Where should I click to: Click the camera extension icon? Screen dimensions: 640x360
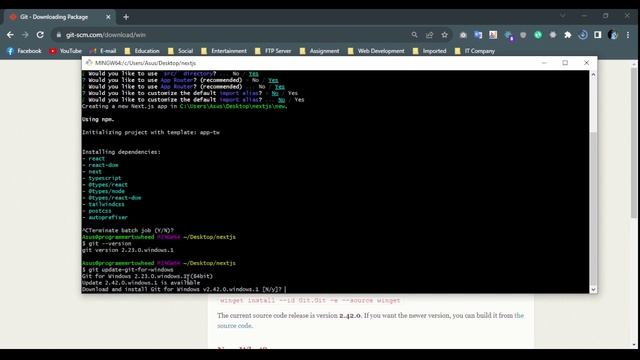[x=463, y=35]
